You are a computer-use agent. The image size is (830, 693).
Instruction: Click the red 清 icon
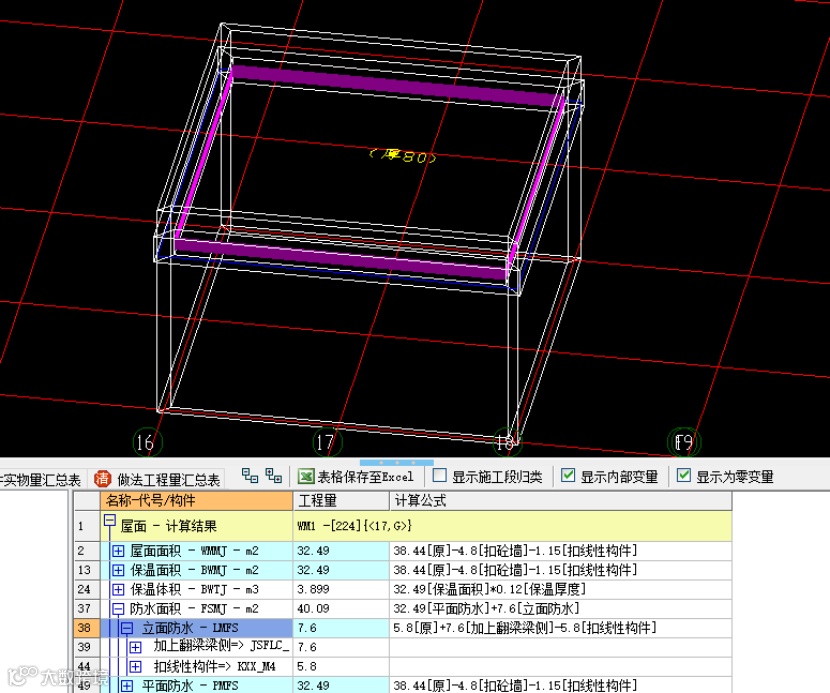(x=102, y=479)
